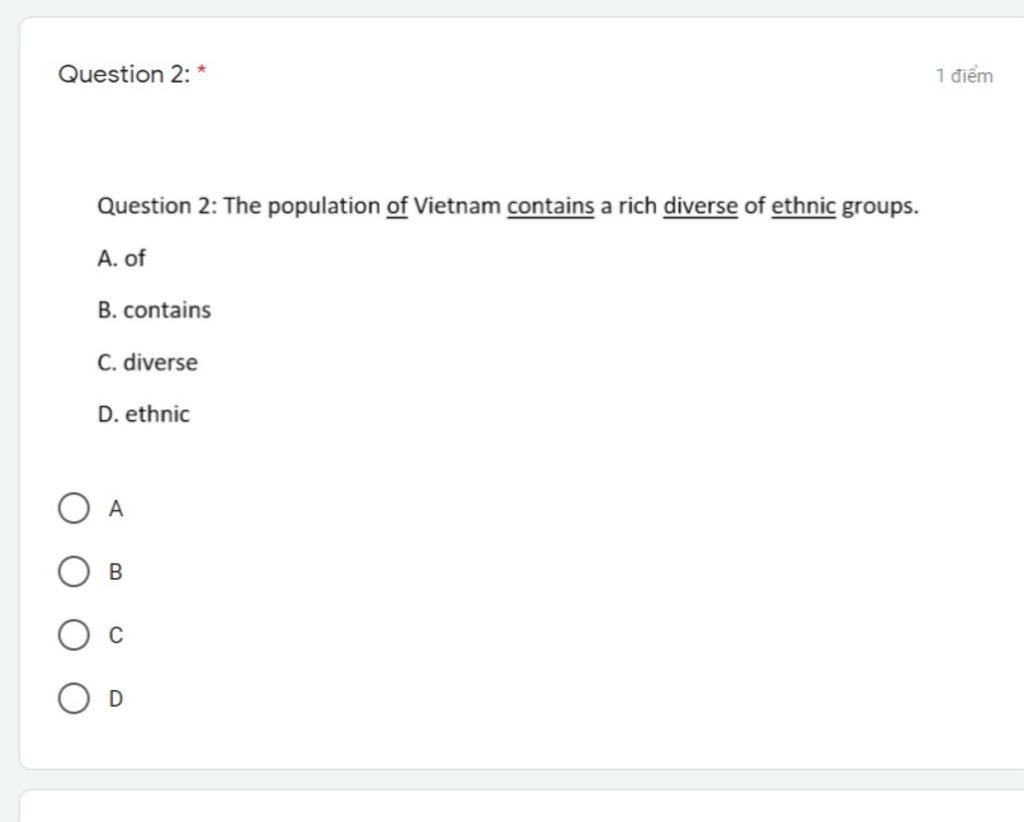Click the word 'population' in question sentence
This screenshot has width=1024, height=822.
[324, 207]
